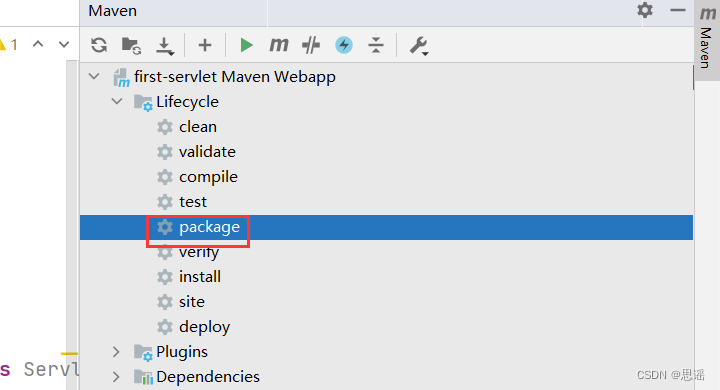Viewport: 720px width, 390px height.
Task: Click the editor warning count indicator
Action: (9, 45)
